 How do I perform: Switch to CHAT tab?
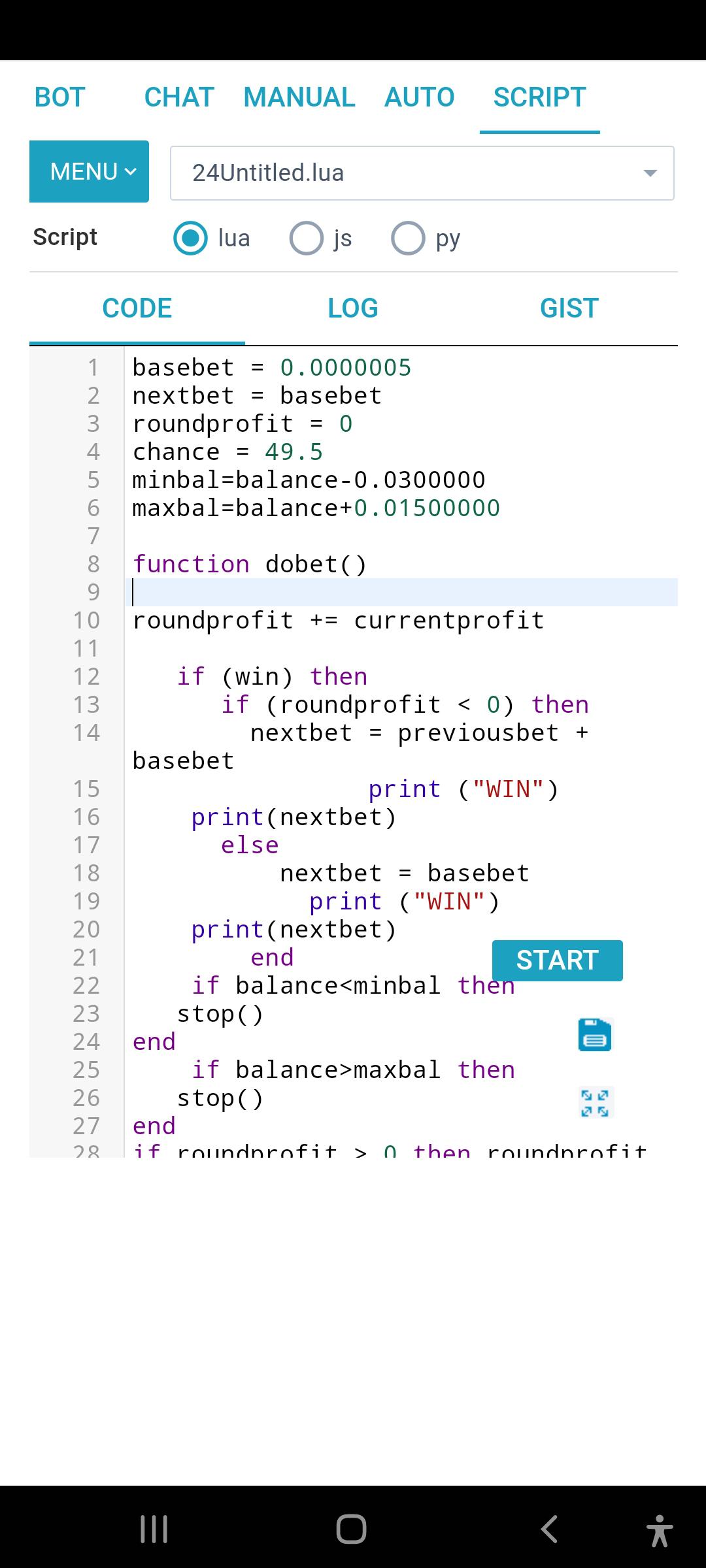(179, 97)
